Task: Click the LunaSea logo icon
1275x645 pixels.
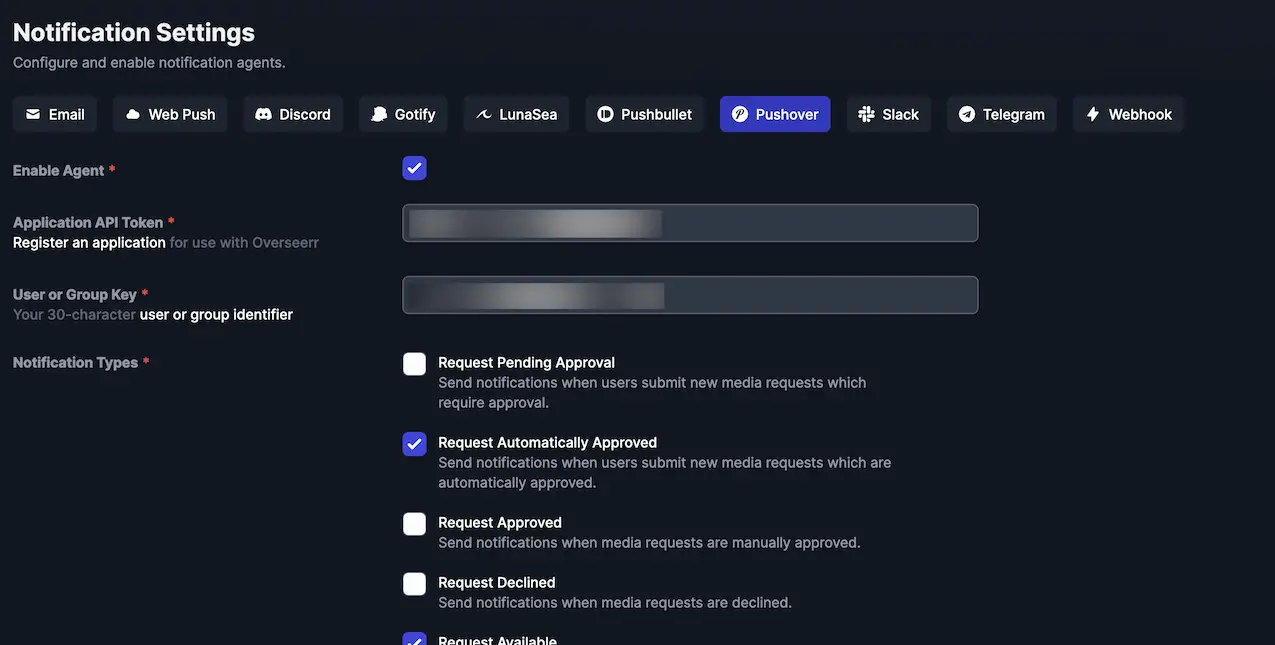Action: click(484, 114)
